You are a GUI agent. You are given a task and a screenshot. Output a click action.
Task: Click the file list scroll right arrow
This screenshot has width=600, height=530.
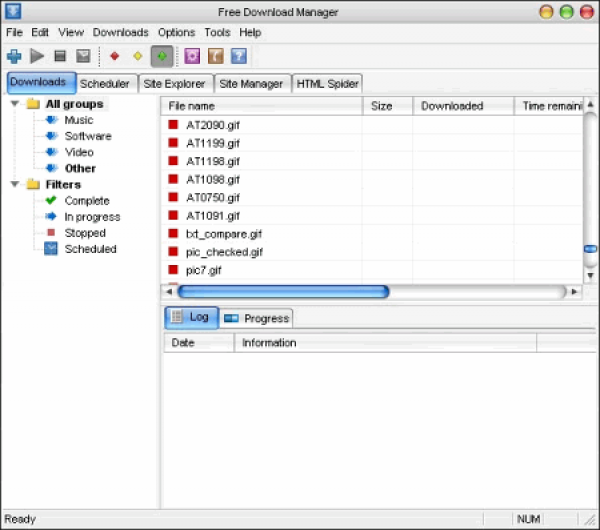(x=574, y=292)
